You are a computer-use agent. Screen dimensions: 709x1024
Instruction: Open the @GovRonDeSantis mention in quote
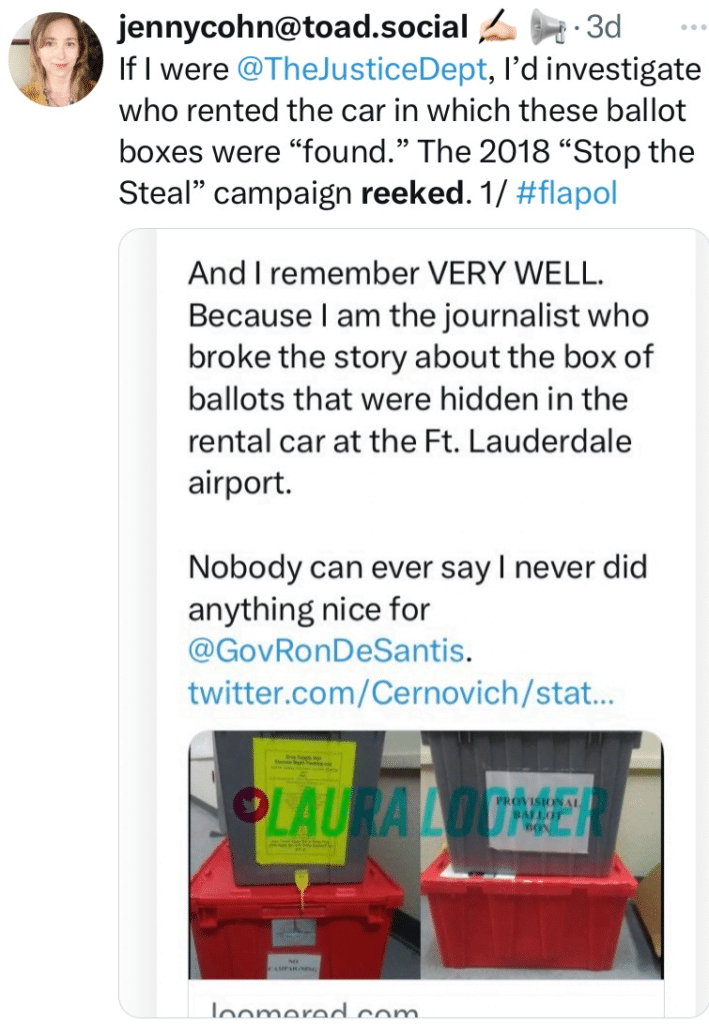point(326,651)
